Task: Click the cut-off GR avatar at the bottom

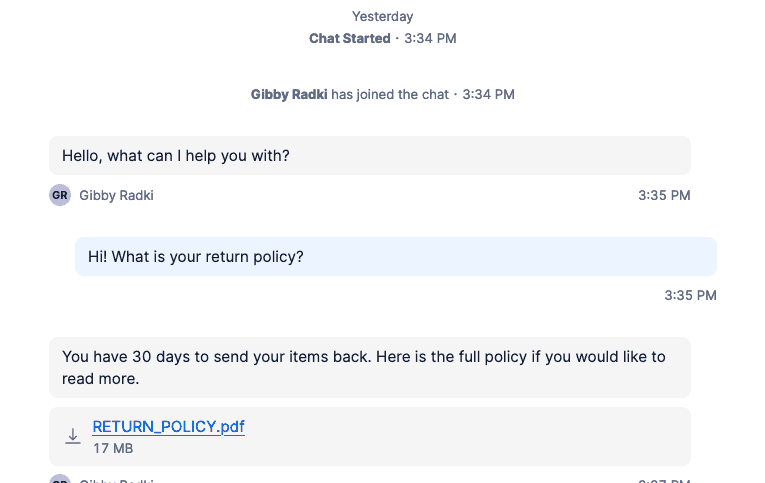Action: [x=60, y=480]
